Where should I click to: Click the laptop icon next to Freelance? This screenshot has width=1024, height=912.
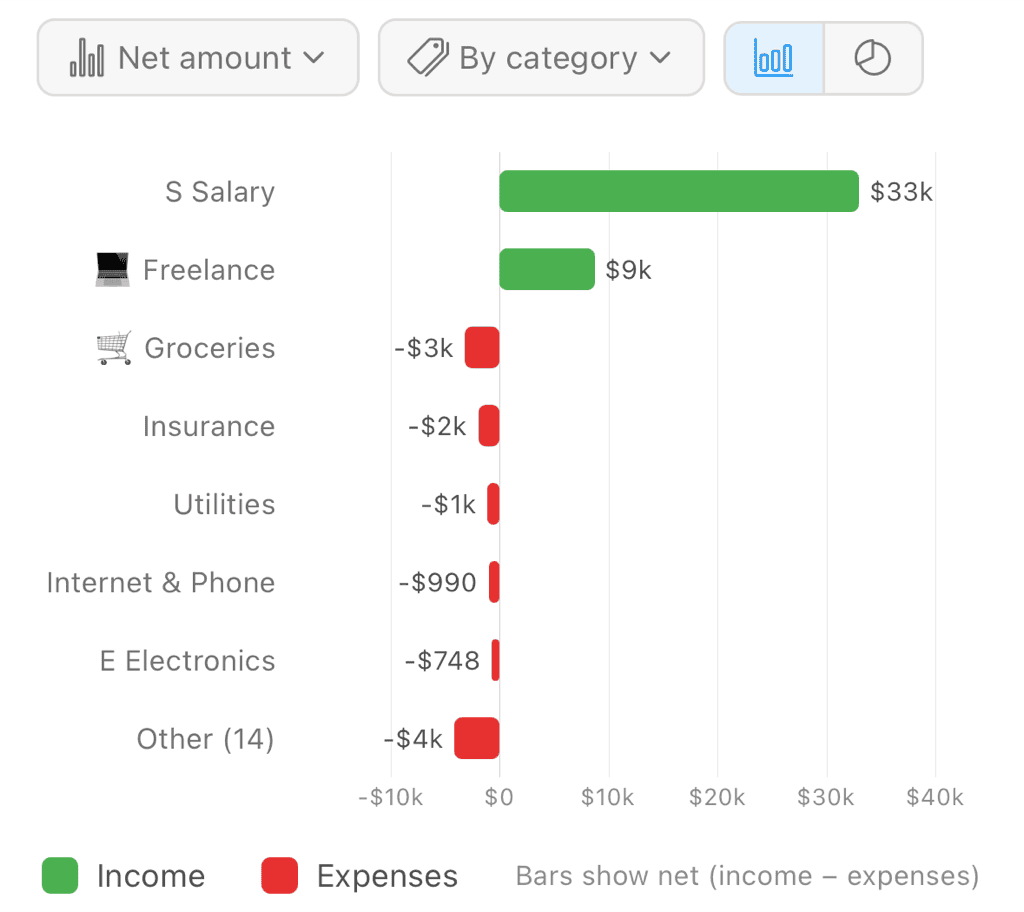click(112, 270)
